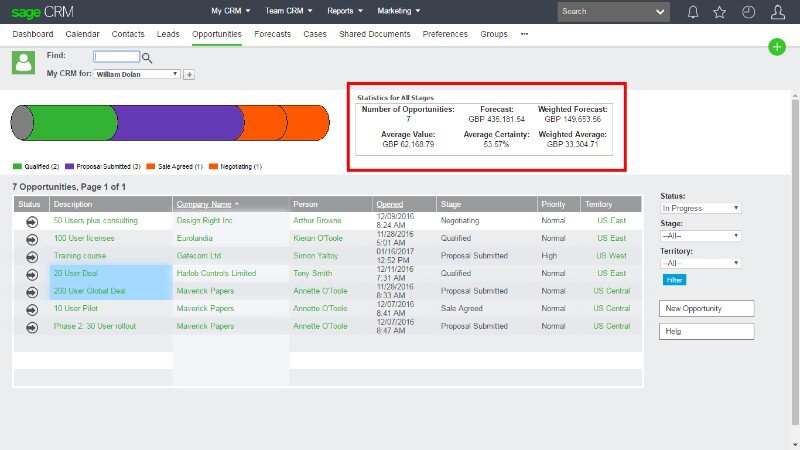Click the purple Proposal Submitted pipeline segment
The width and height of the screenshot is (800, 450).
(178, 123)
